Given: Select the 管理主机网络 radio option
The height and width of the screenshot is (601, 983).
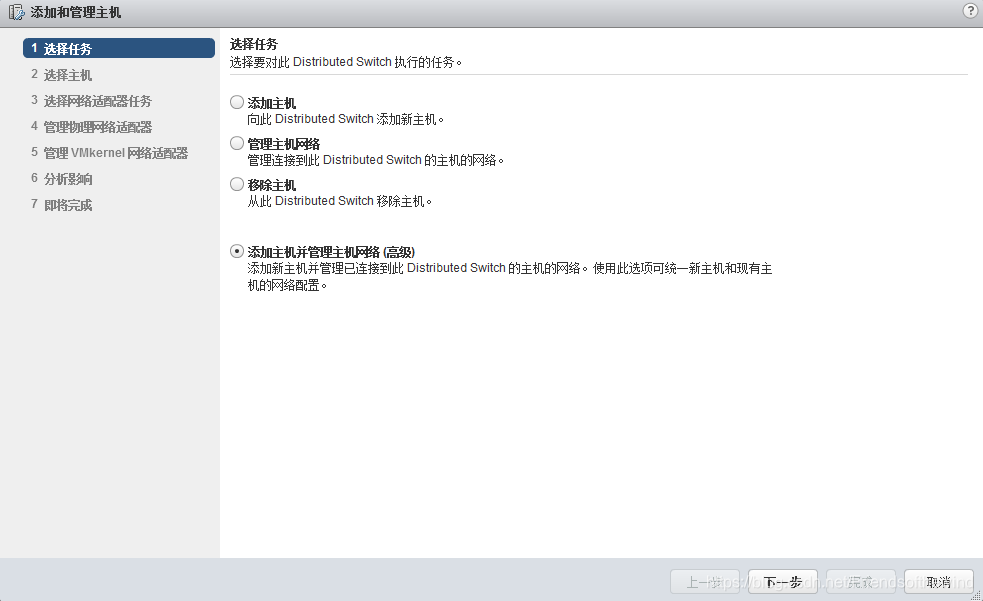Looking at the screenshot, I should [237, 144].
